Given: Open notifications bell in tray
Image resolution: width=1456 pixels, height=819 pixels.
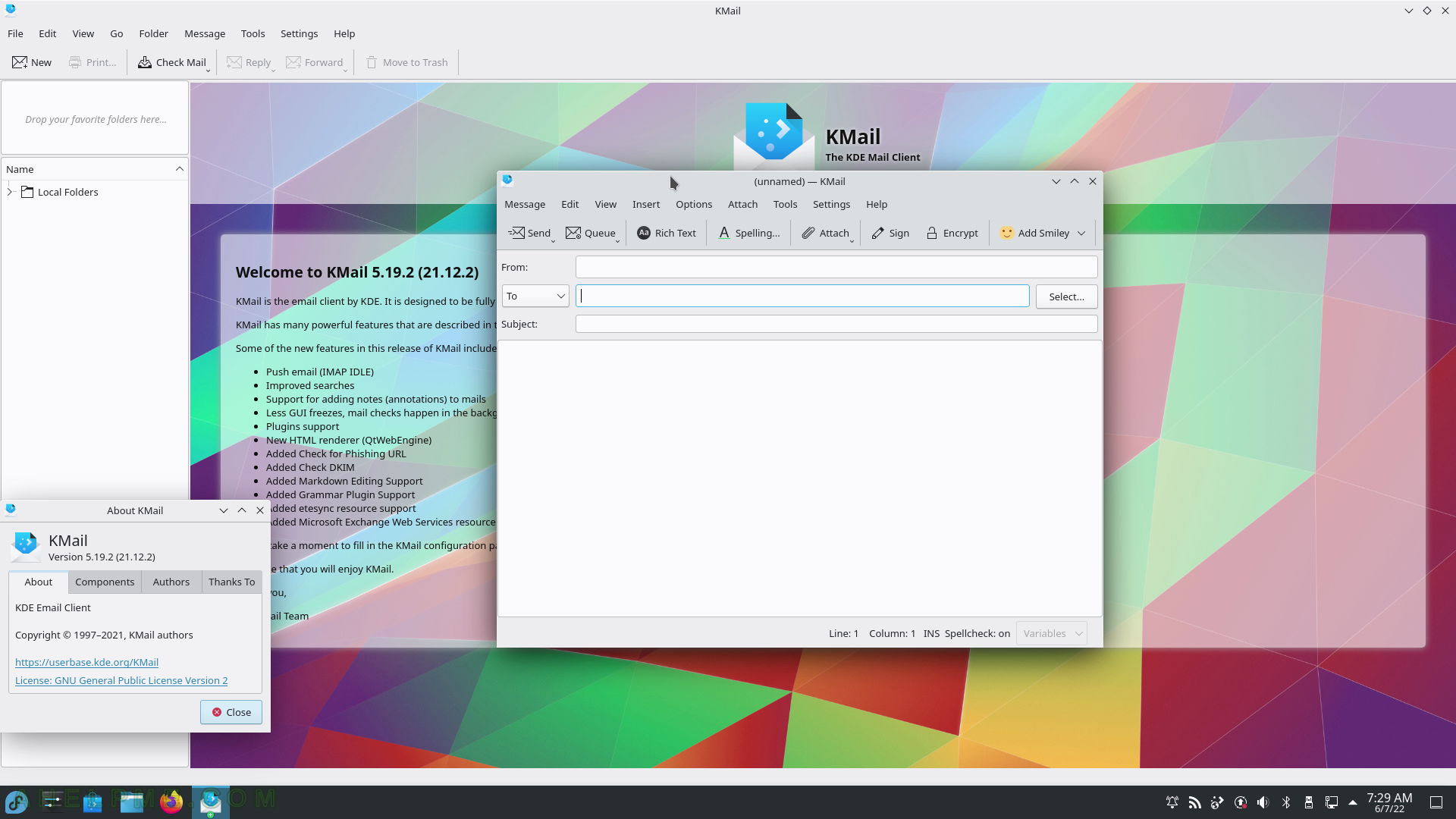Looking at the screenshot, I should click(1172, 802).
